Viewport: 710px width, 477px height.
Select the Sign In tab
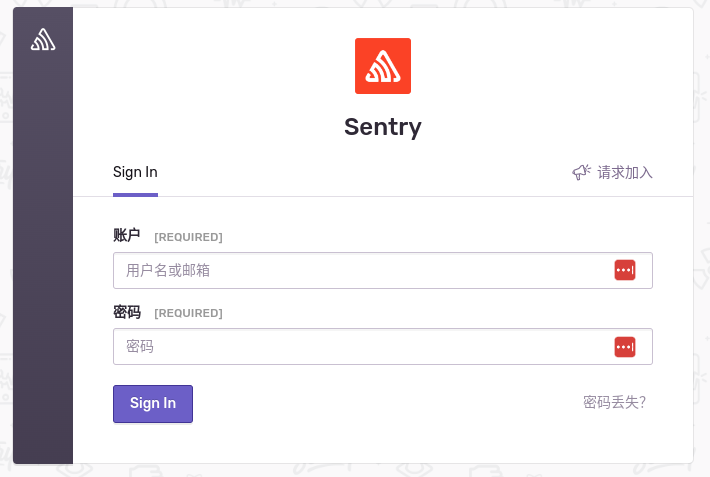tap(135, 172)
